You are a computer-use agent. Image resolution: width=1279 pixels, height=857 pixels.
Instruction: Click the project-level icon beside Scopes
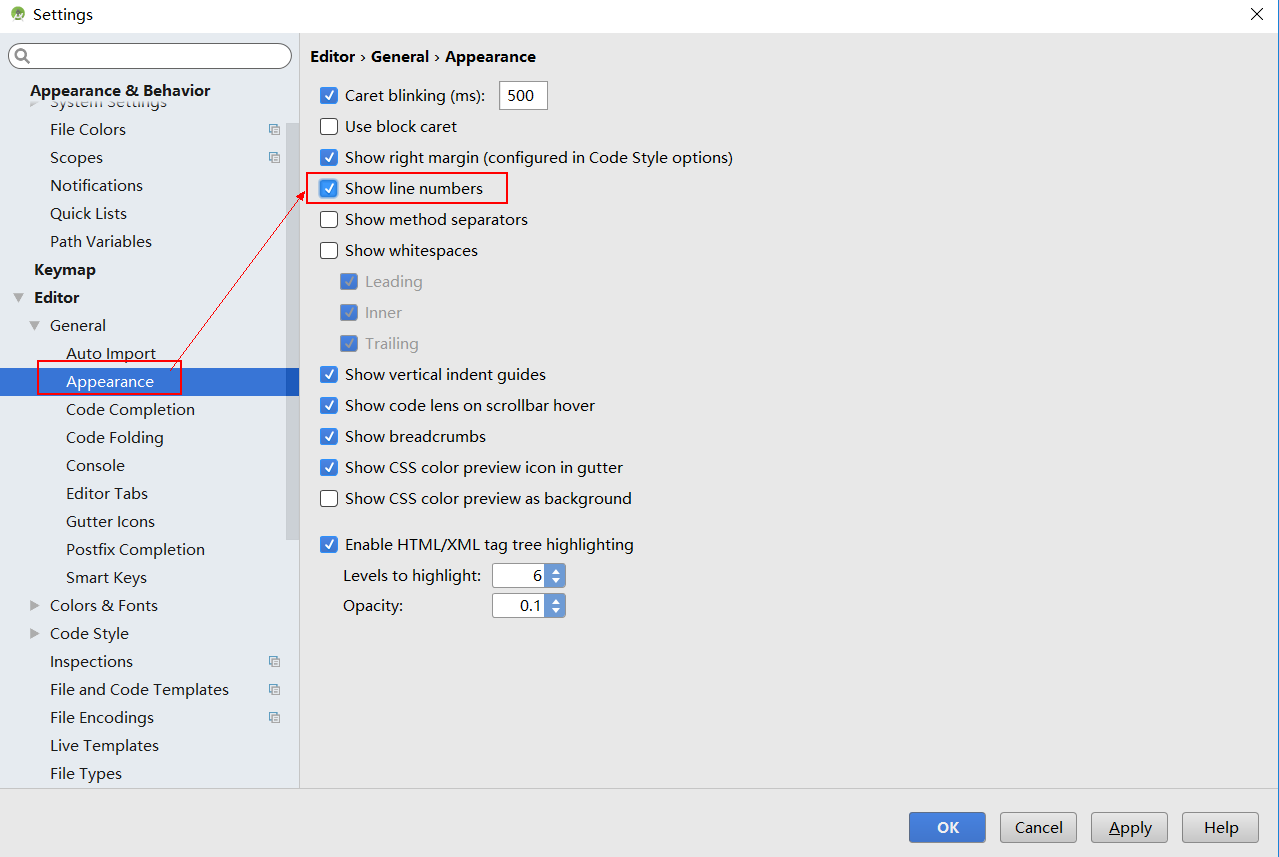(x=274, y=158)
